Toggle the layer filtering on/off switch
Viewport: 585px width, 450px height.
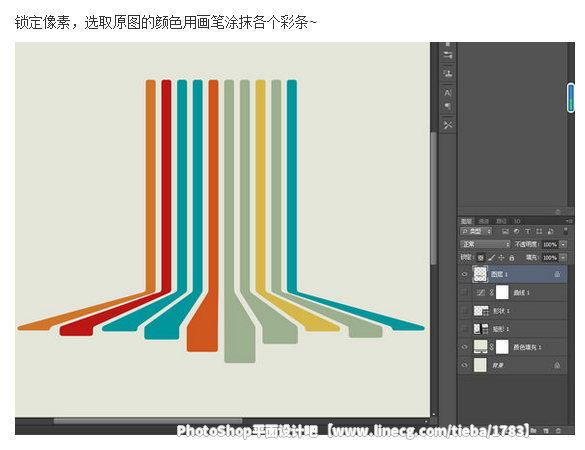(566, 231)
